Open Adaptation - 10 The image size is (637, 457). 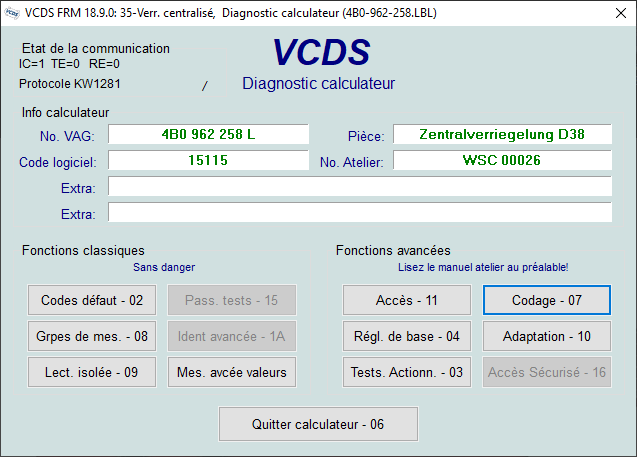click(547, 336)
